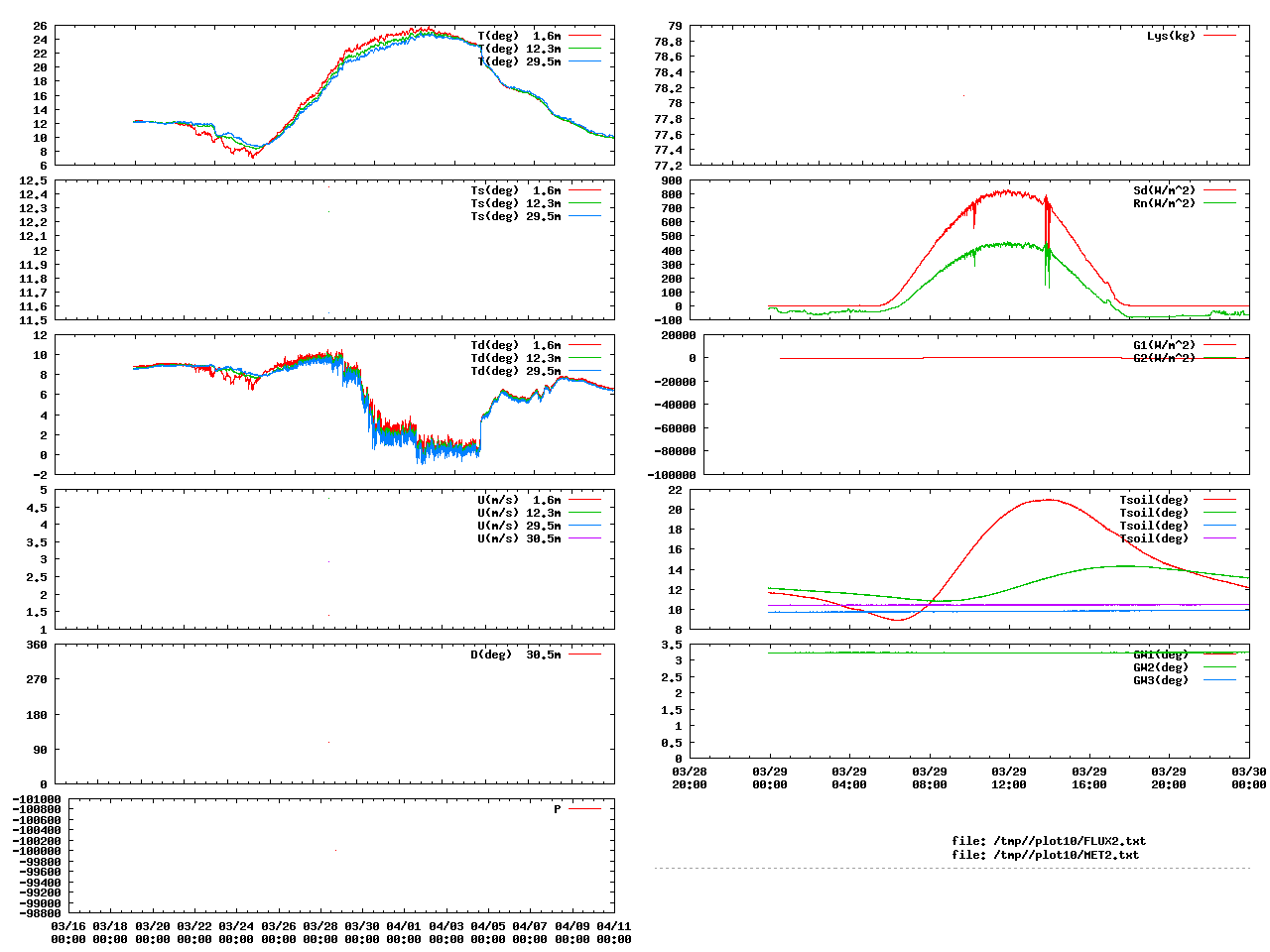Click the Tsoil(deg) legend entry with red line
The image size is (1270, 952).
(1154, 500)
